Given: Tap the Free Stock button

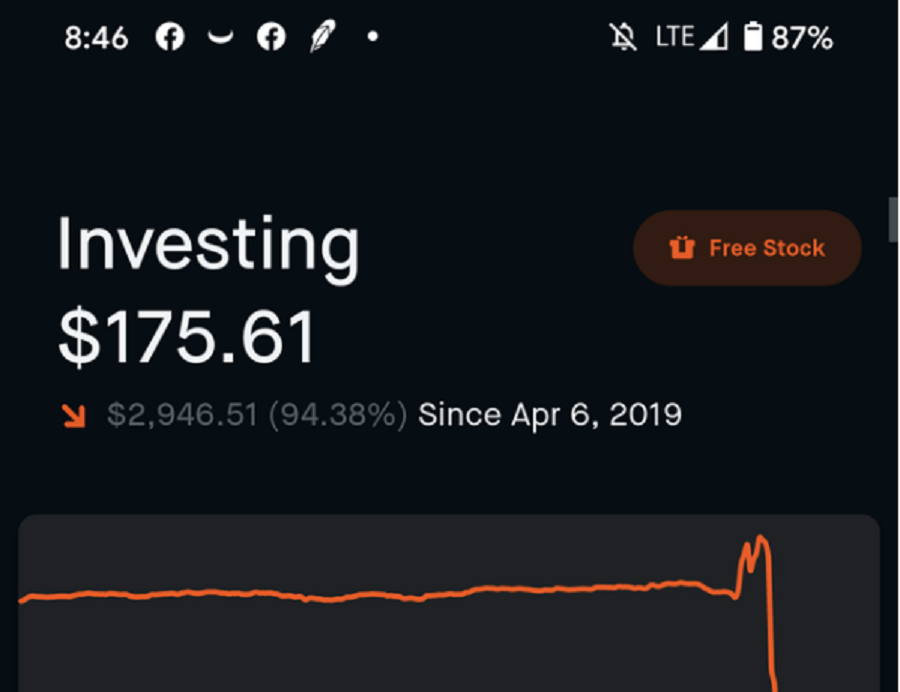Looking at the screenshot, I should [747, 248].
